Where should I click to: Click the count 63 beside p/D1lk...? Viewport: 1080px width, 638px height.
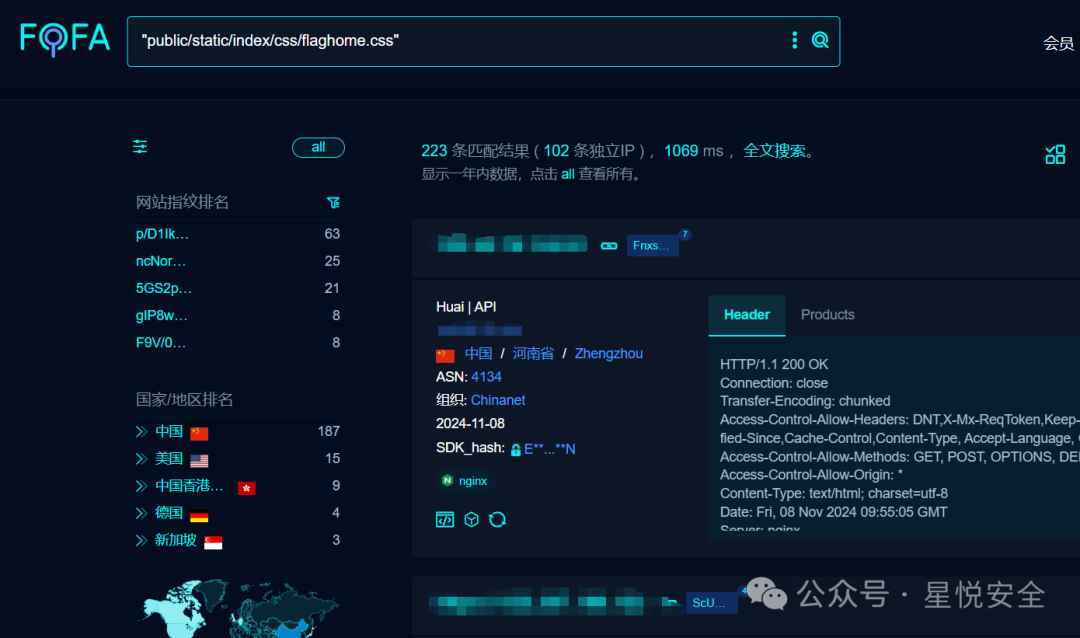(x=332, y=234)
